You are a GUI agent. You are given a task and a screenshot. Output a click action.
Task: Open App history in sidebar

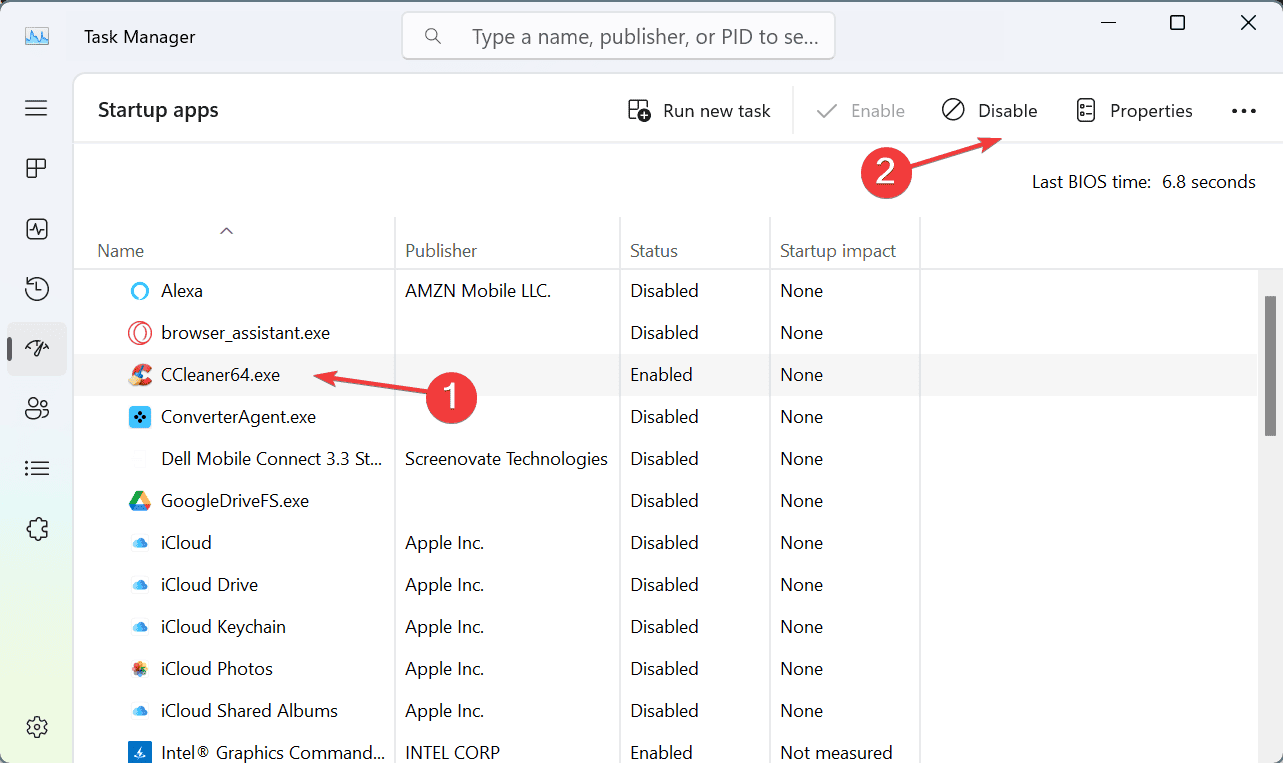click(x=37, y=289)
